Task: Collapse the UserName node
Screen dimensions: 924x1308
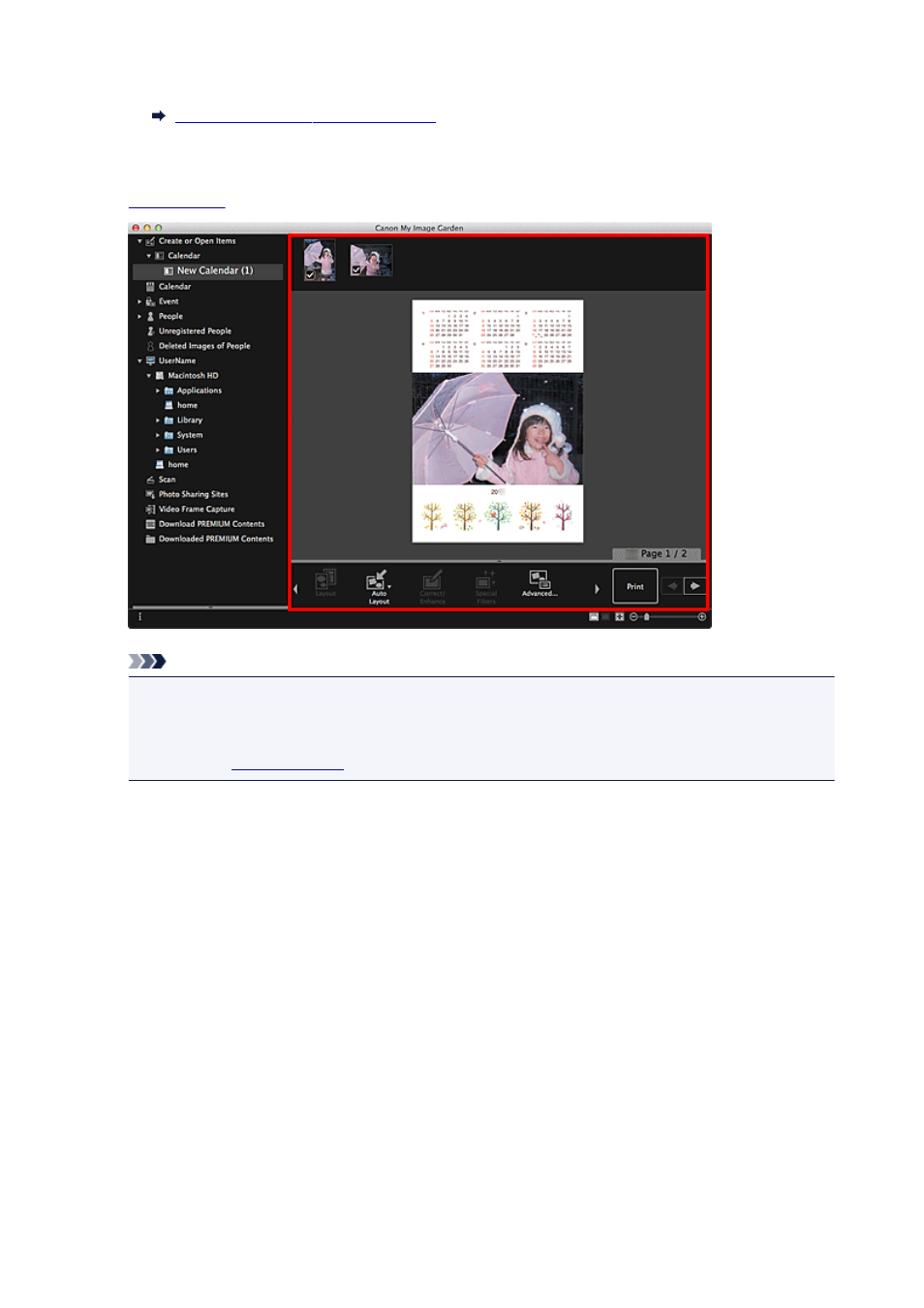Action: pos(139,360)
